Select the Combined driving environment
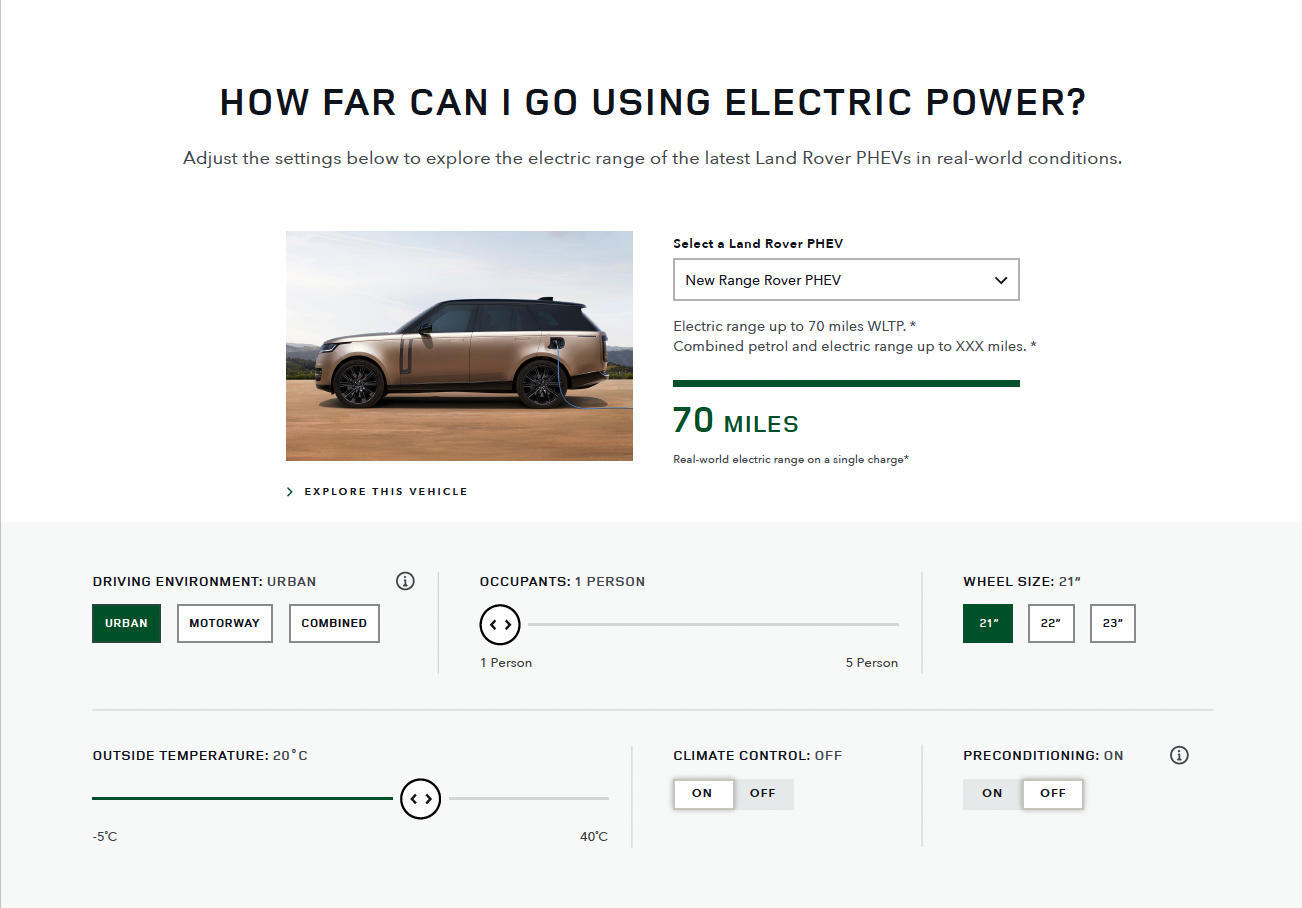Screen dimensions: 1302x908 pyautogui.click(x=334, y=623)
